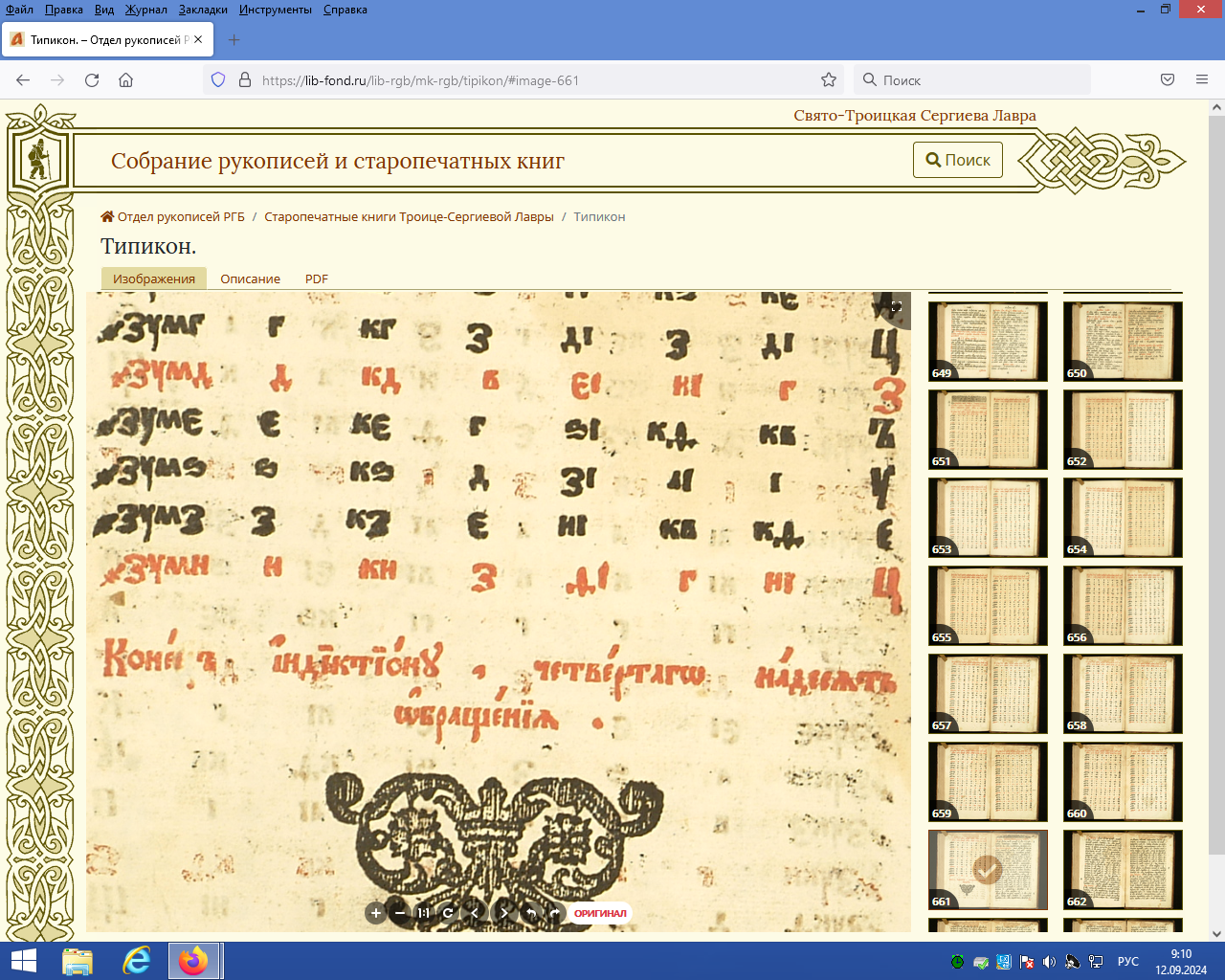Select page thumbnail 660

[x=1123, y=781]
